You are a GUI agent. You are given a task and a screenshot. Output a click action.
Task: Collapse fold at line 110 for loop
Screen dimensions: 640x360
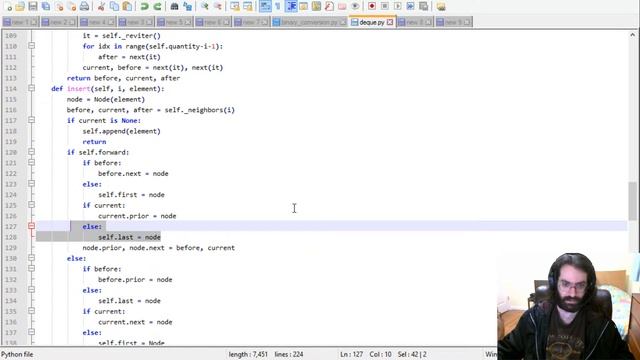[31, 46]
